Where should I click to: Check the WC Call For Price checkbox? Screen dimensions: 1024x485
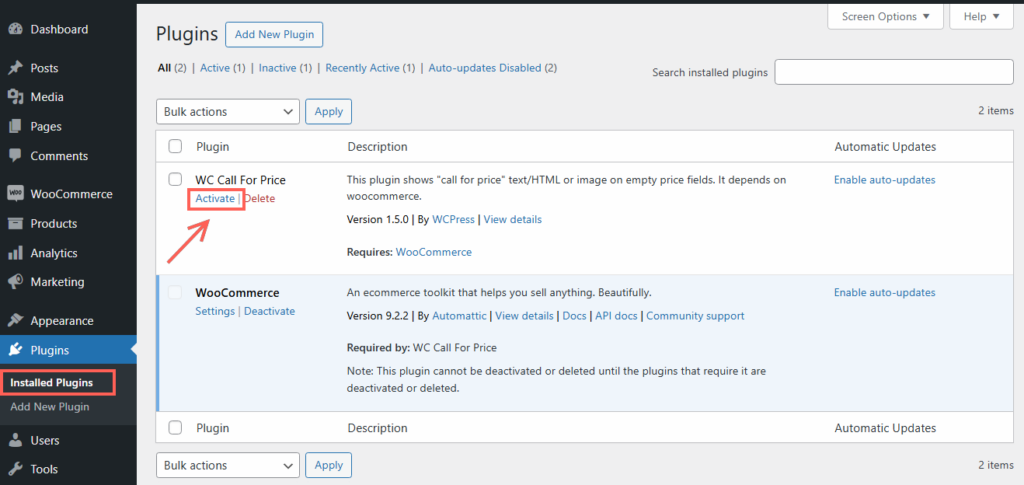tap(175, 180)
